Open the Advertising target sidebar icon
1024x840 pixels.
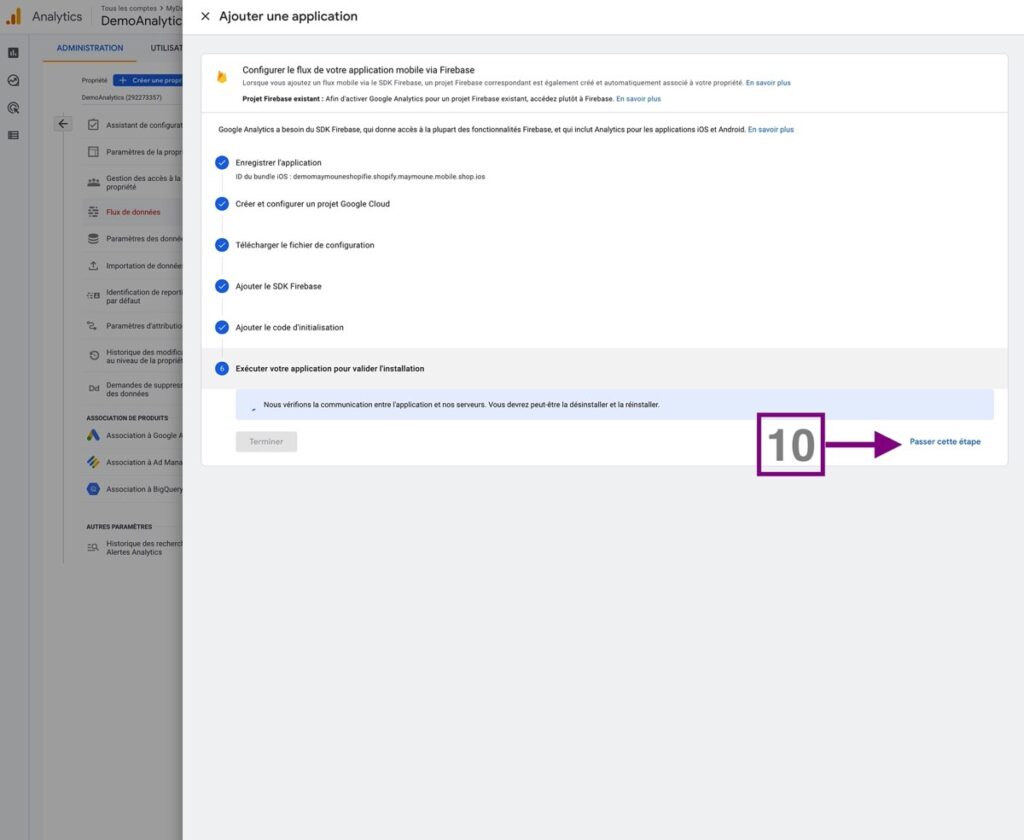(x=13, y=108)
